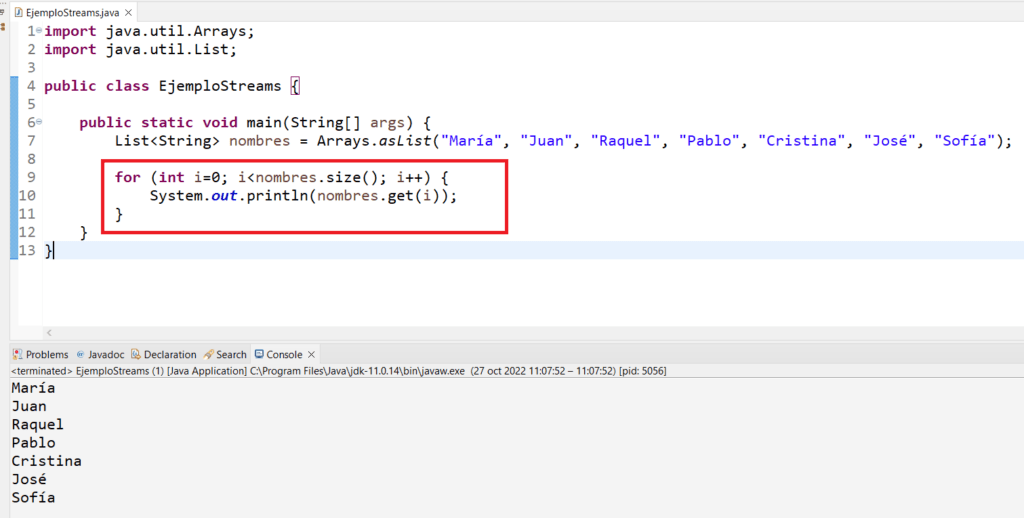Image resolution: width=1024 pixels, height=518 pixels.
Task: Click the 'for' keyword on line 9
Action: [x=127, y=177]
